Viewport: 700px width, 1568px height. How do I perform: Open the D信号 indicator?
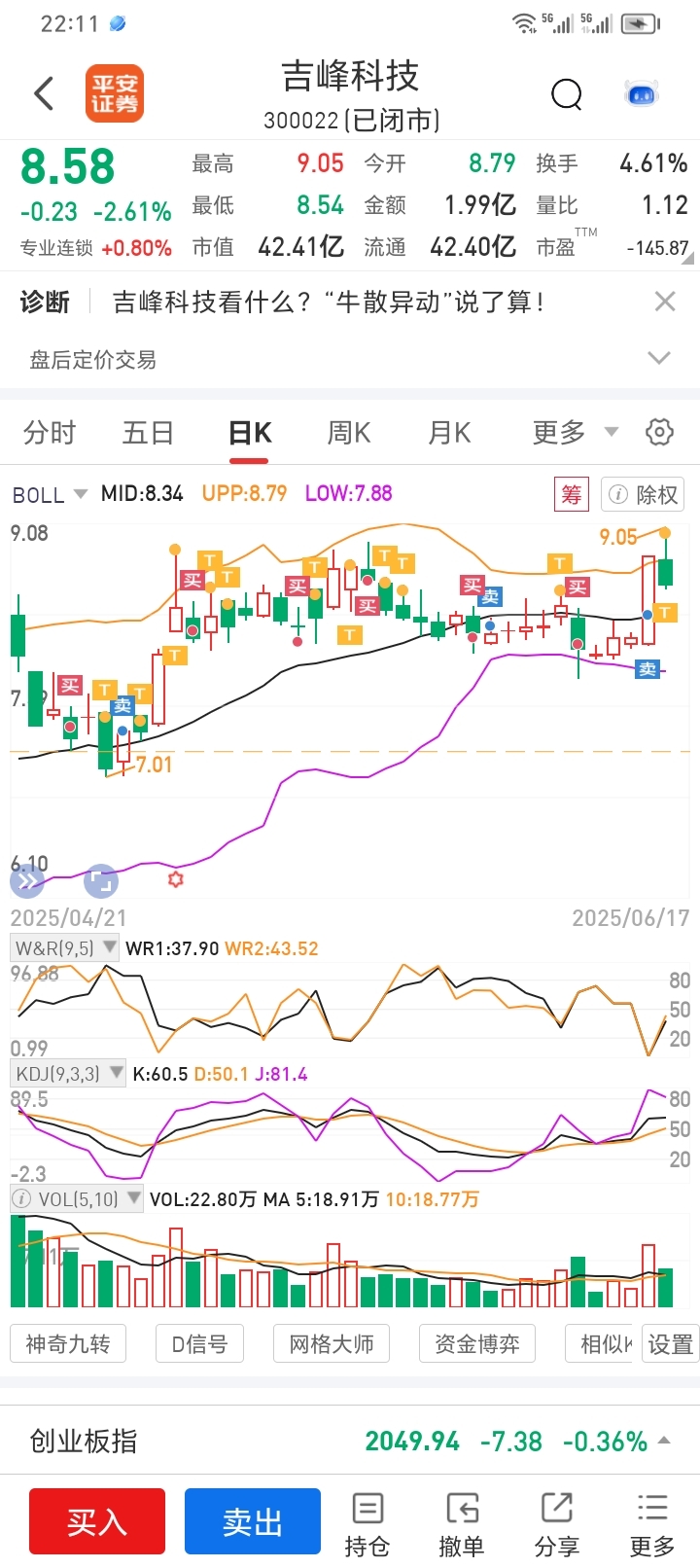pyautogui.click(x=199, y=1343)
